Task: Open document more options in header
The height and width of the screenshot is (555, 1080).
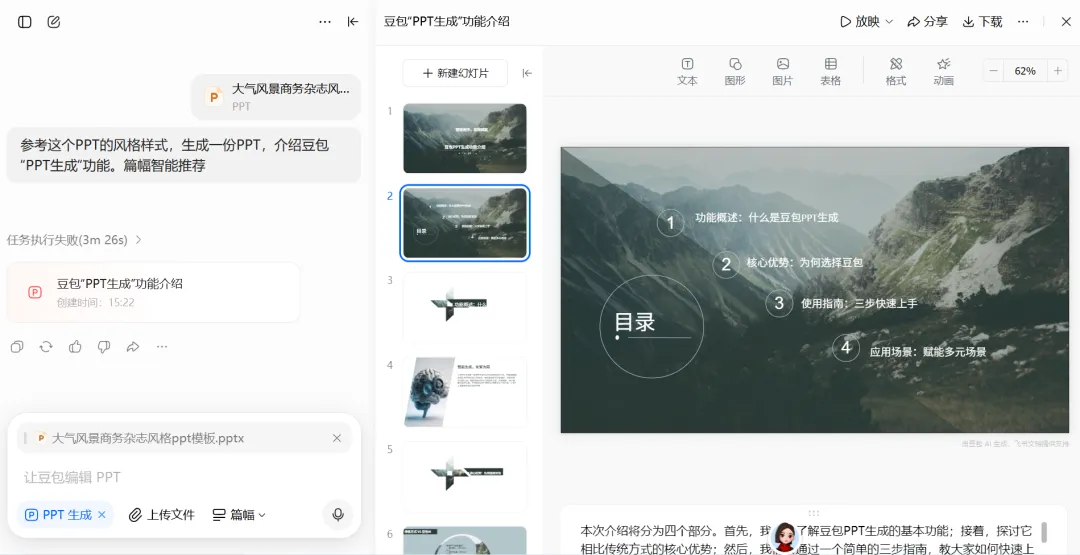Action: (1024, 22)
